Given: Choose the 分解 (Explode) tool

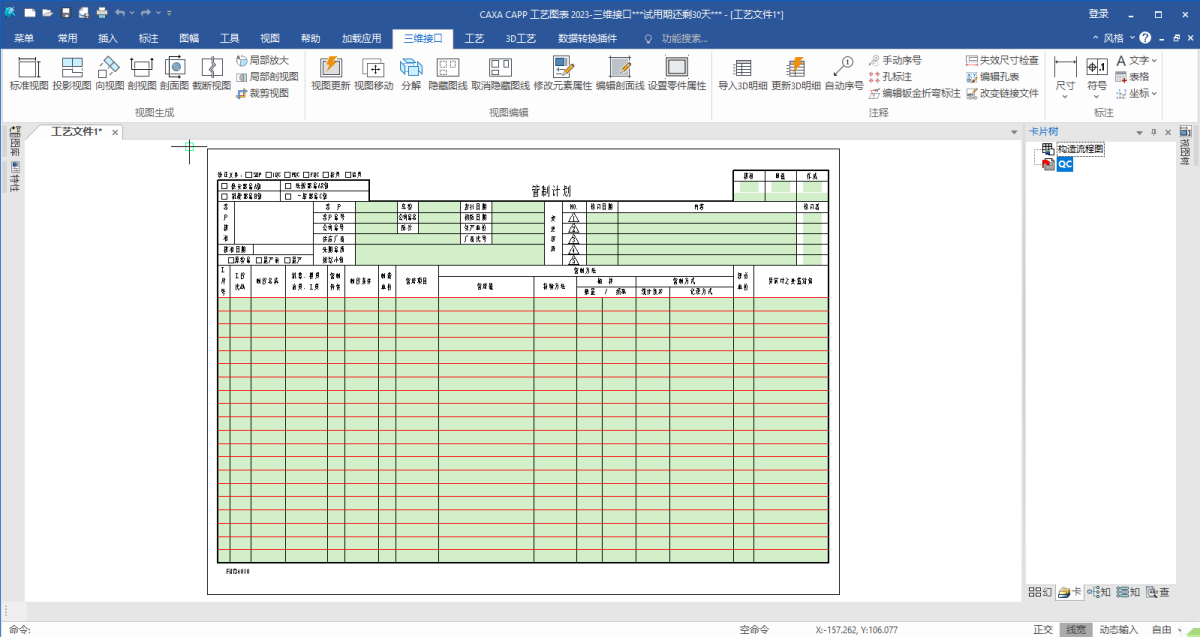Looking at the screenshot, I should [411, 73].
